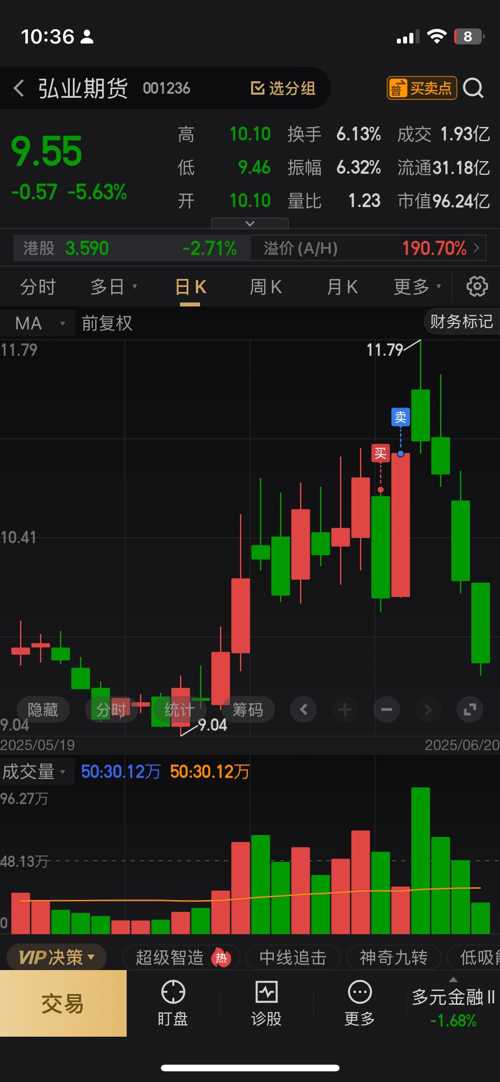Move chart left with arrow icon
Viewport: 500px width, 1082px height.
tap(303, 709)
